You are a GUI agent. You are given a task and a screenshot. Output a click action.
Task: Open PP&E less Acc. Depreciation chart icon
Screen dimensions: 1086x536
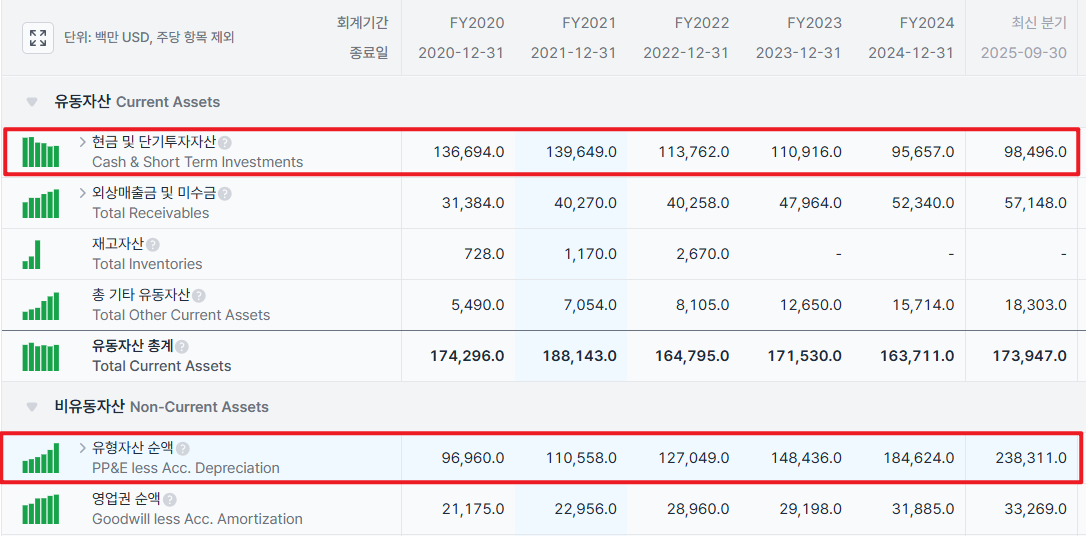[40, 458]
